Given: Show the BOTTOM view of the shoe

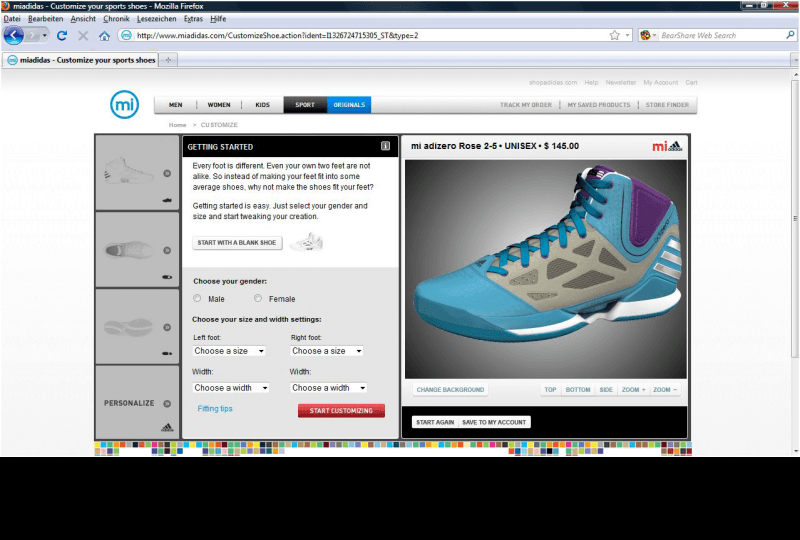Looking at the screenshot, I should (x=578, y=389).
